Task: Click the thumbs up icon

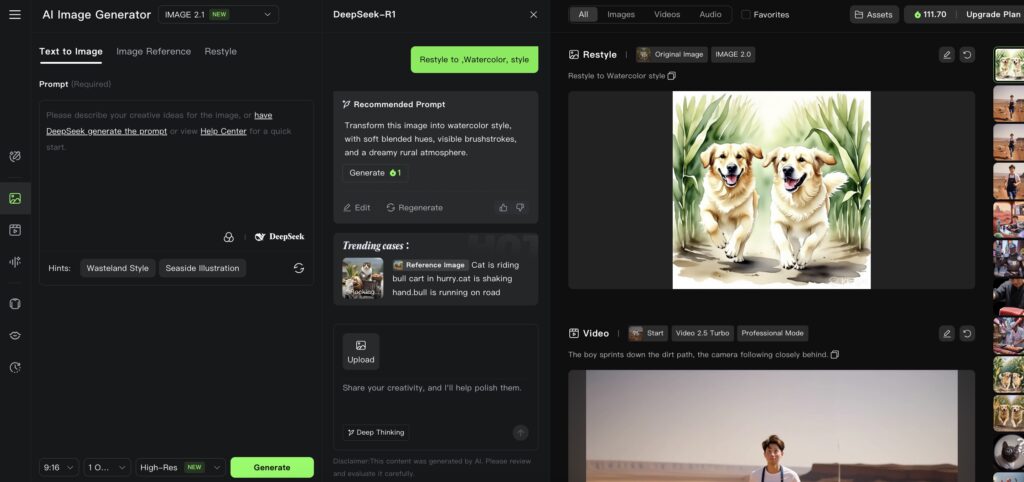Action: [503, 208]
